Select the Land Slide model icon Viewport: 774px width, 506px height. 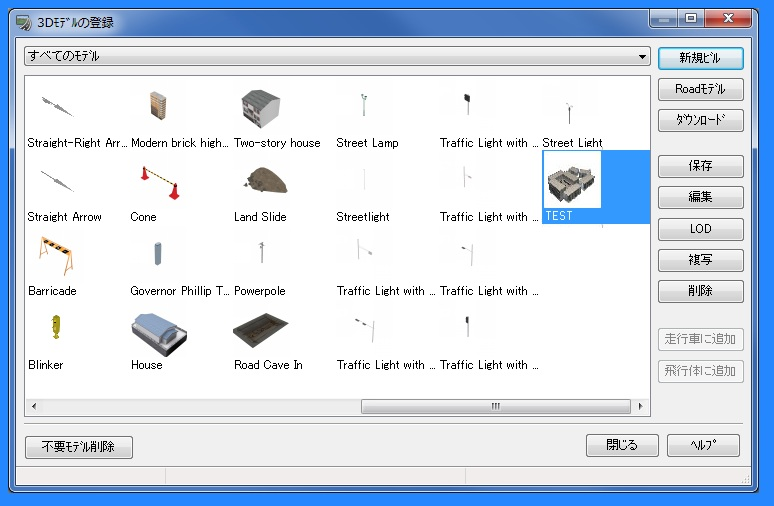click(x=266, y=180)
